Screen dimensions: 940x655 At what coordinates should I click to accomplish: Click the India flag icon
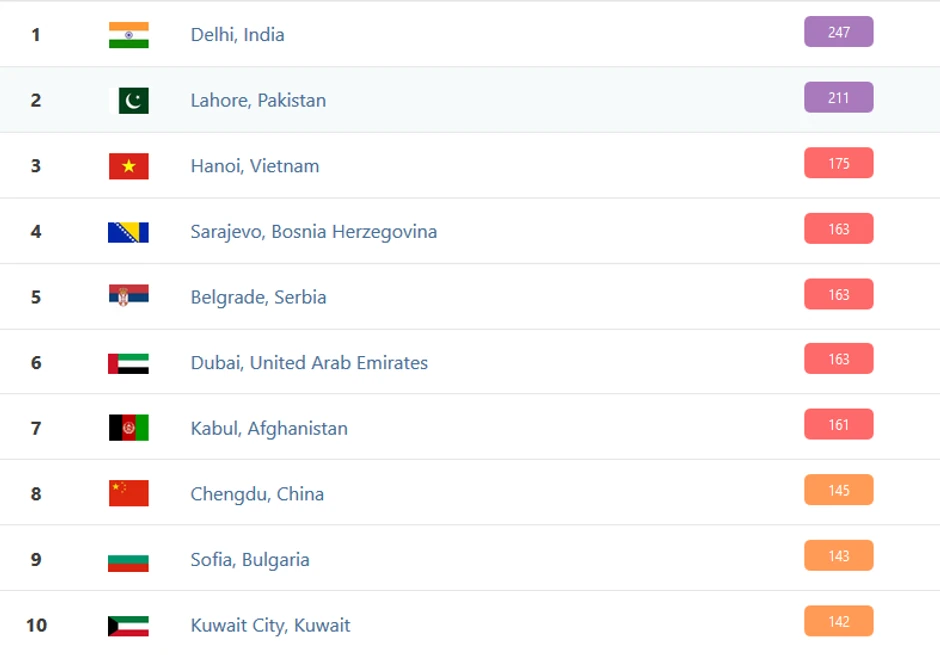[128, 35]
